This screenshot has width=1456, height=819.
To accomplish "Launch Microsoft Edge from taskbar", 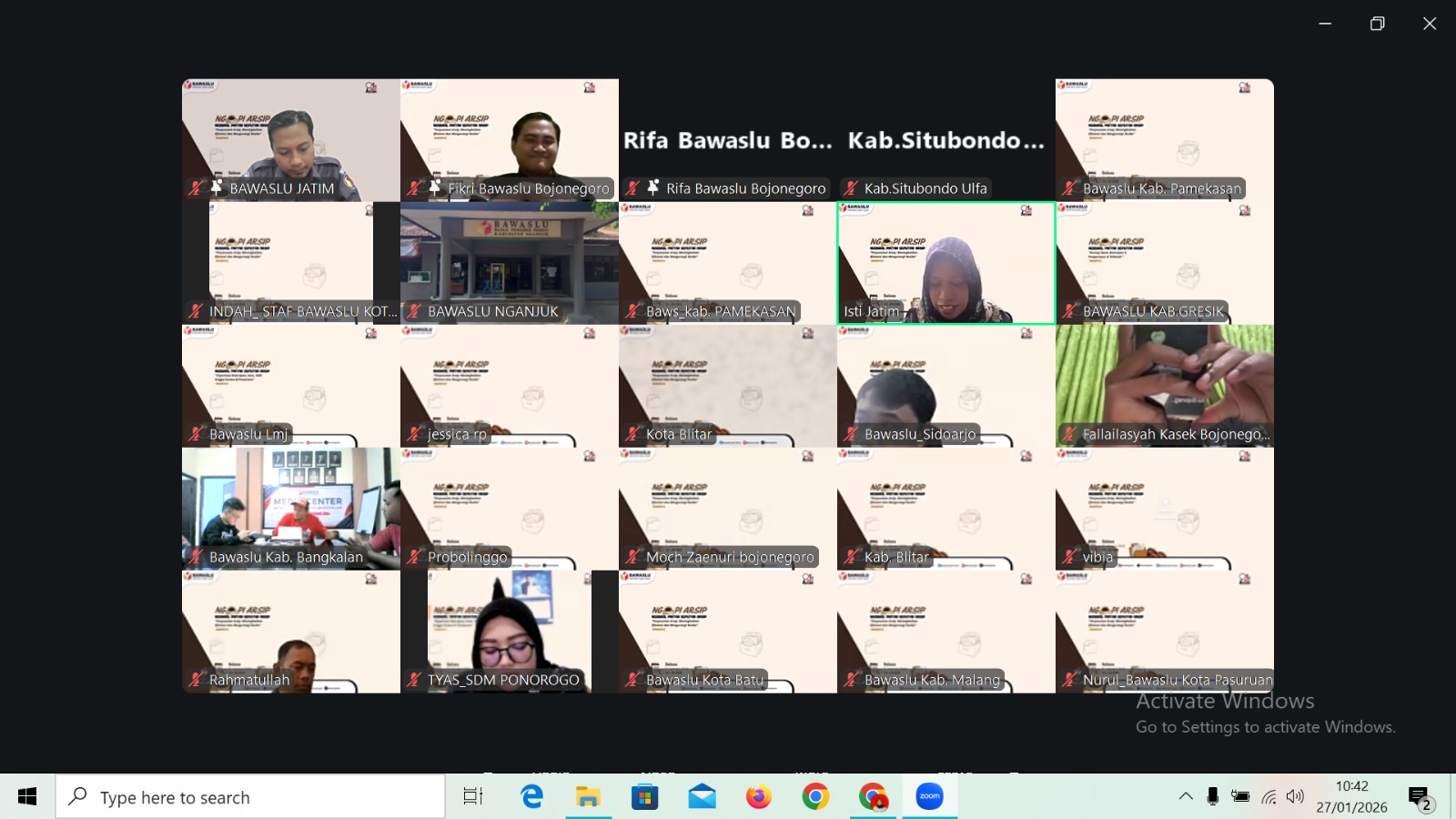I will pos(531,797).
